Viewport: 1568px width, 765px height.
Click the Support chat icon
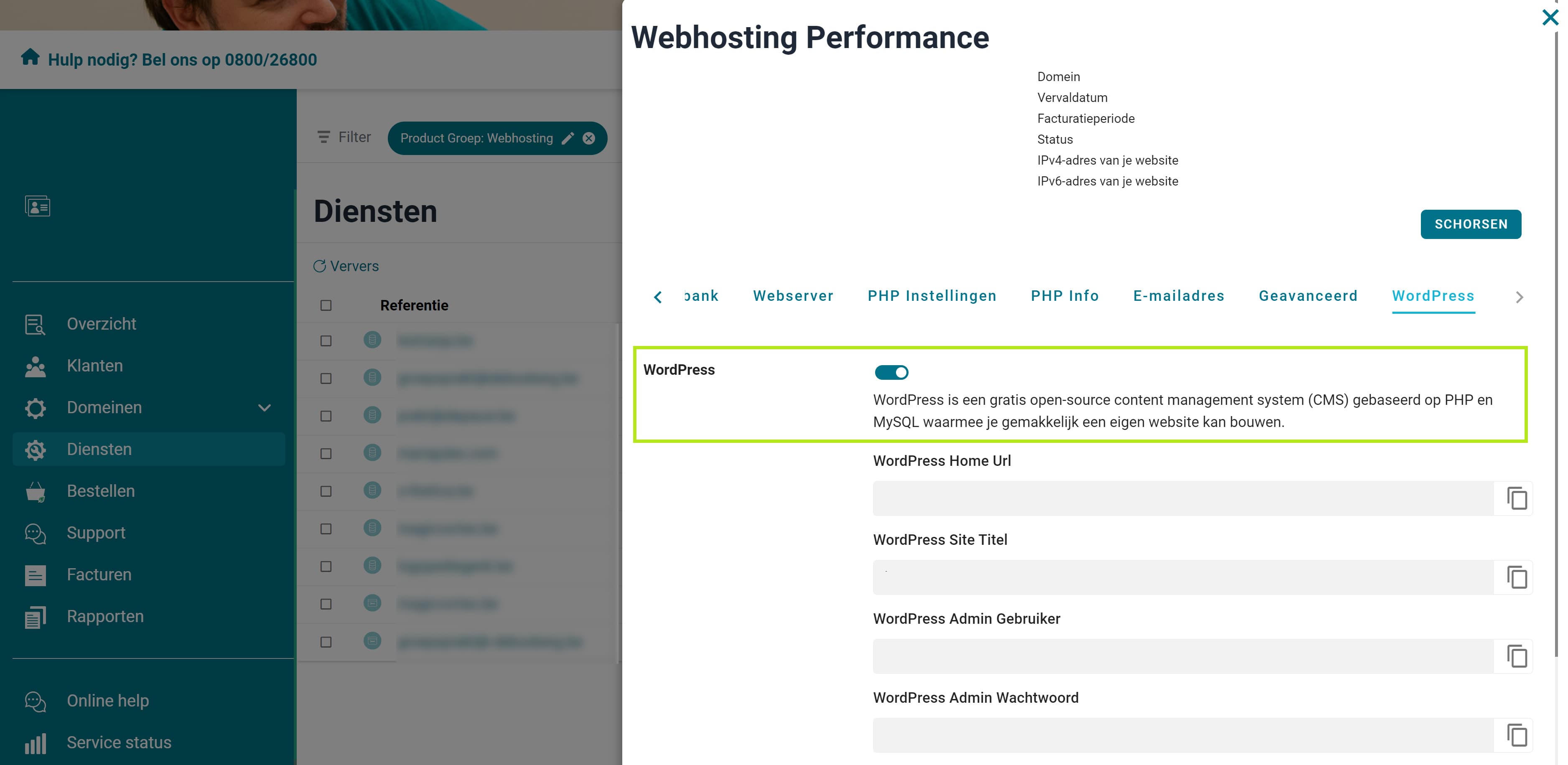35,533
